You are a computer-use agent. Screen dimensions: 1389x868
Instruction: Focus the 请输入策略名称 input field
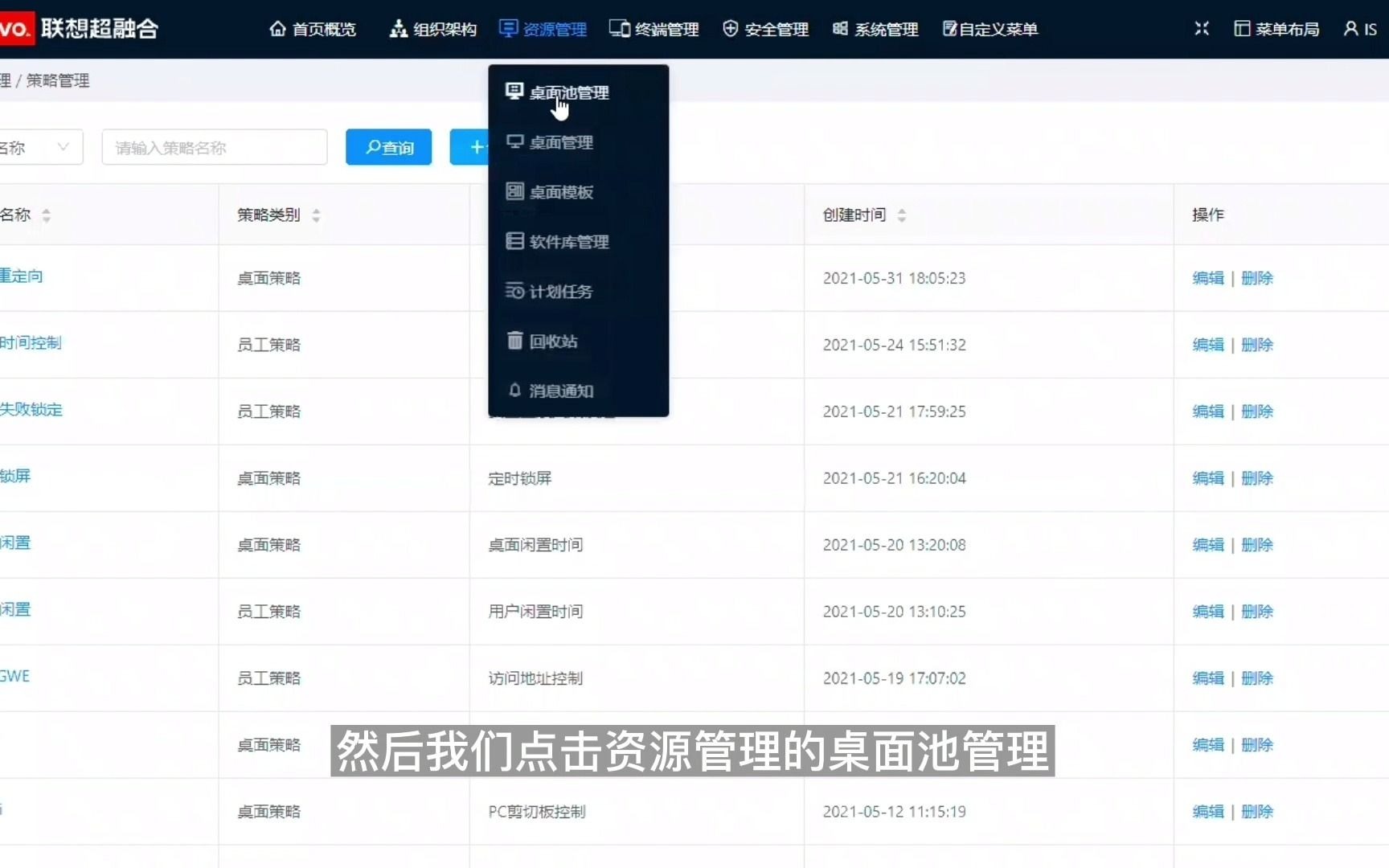tap(215, 147)
